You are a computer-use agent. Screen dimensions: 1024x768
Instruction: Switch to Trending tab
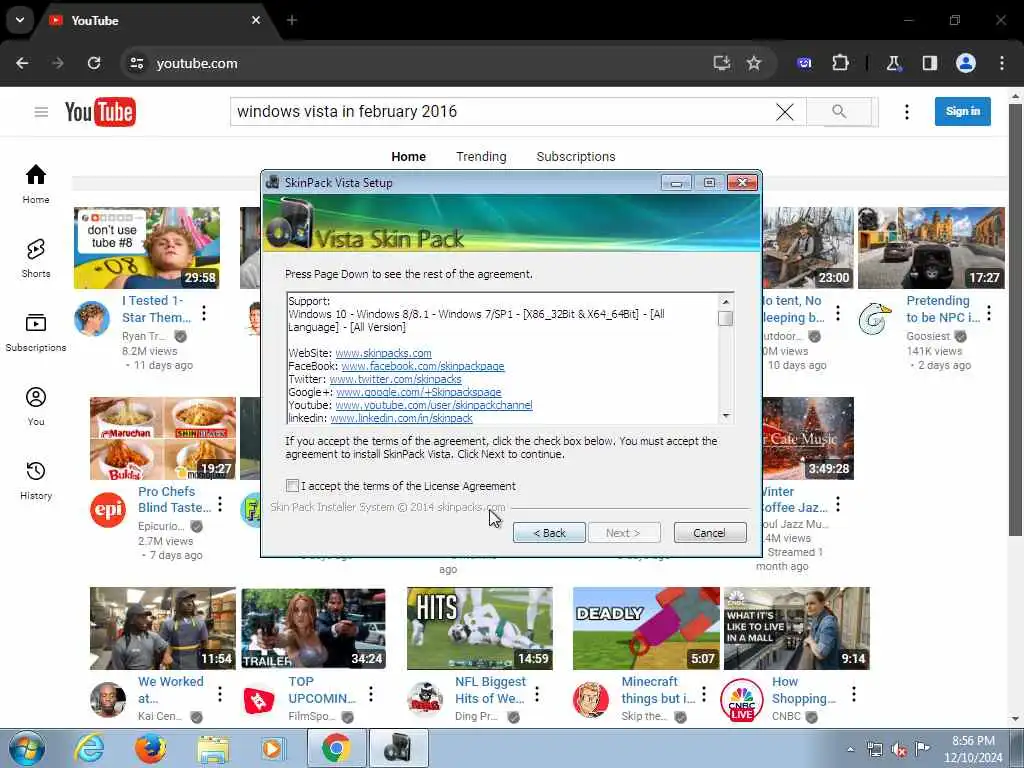(481, 157)
